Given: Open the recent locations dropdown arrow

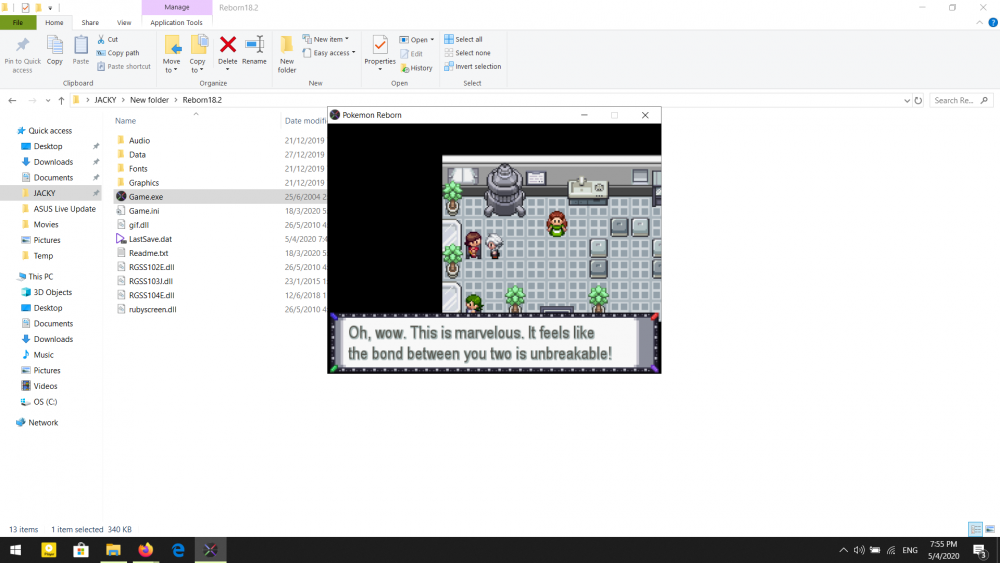Looking at the screenshot, I should tap(48, 100).
